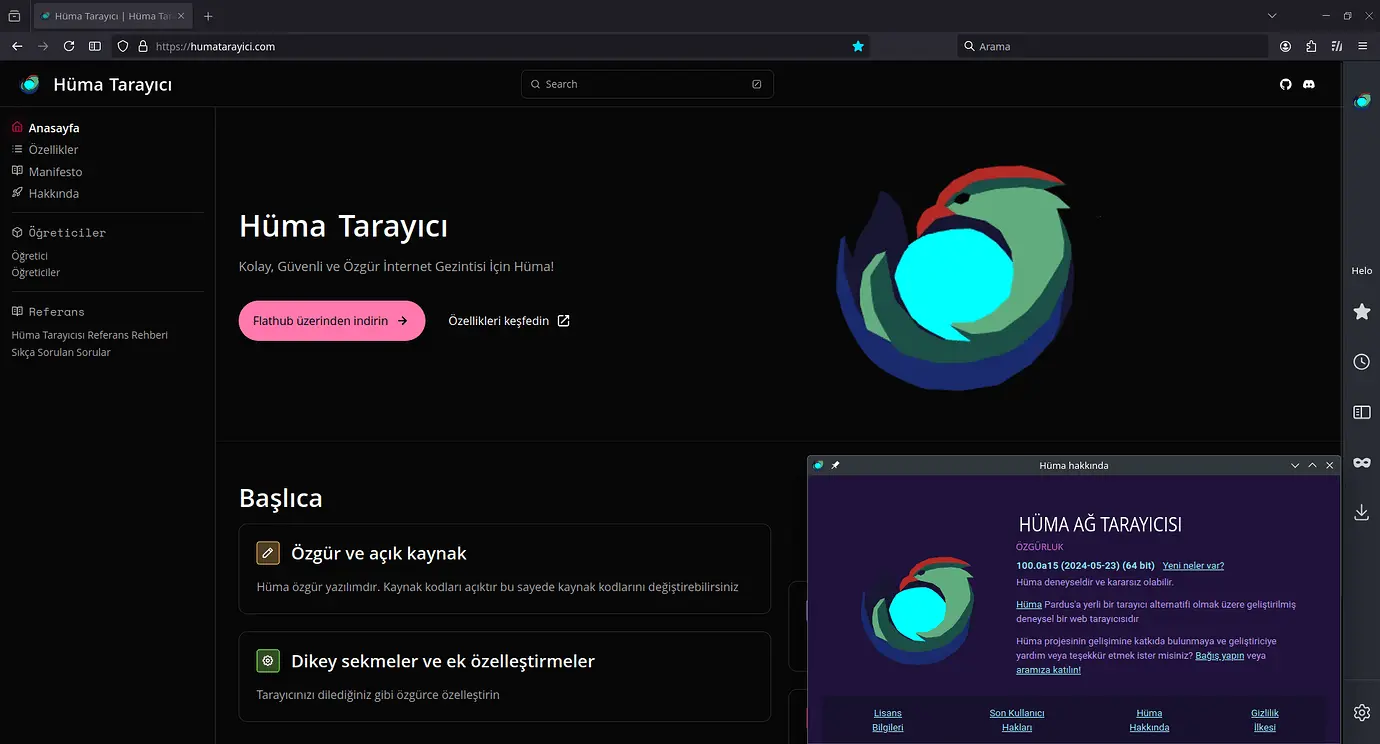
Task: Open a new tab with the plus button
Action: 208,16
